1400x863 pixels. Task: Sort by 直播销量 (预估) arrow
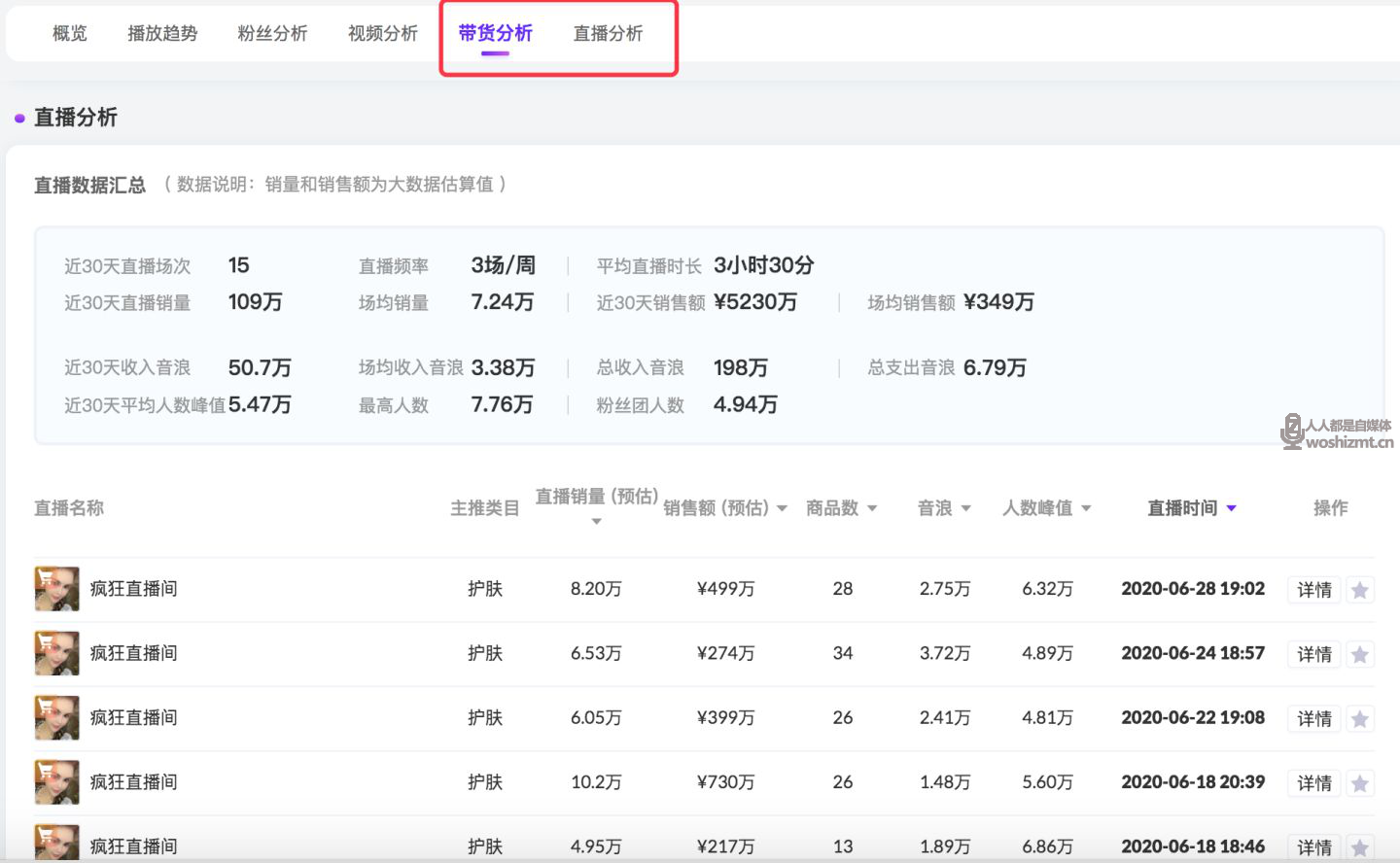tap(596, 522)
